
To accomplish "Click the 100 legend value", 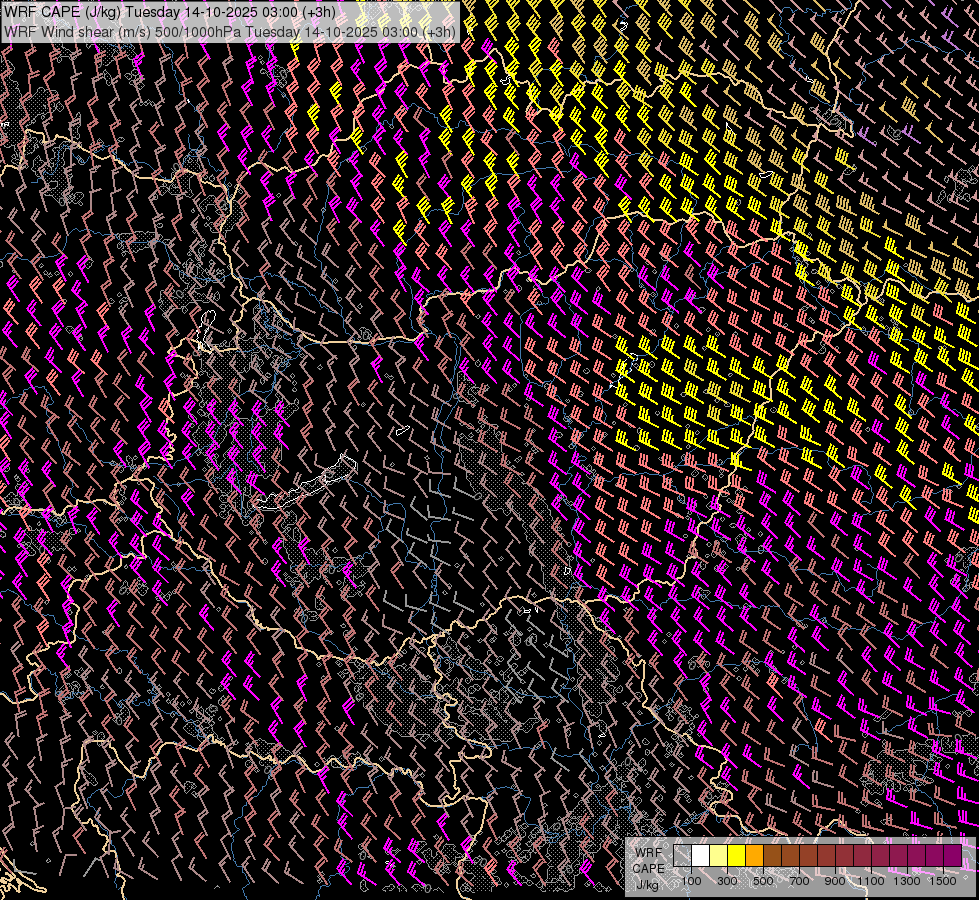I will (691, 881).
